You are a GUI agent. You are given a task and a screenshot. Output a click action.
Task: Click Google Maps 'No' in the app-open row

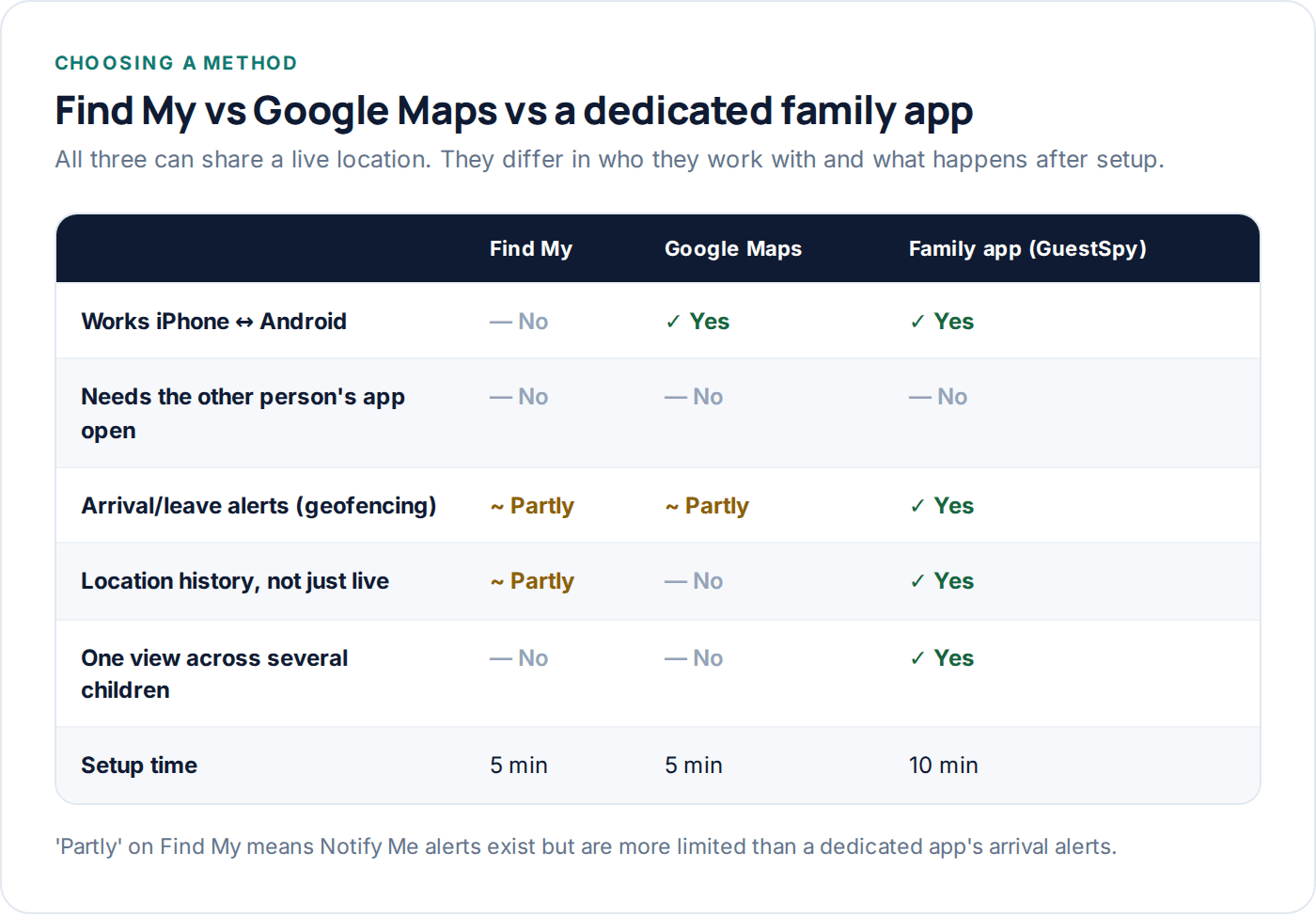coord(694,397)
